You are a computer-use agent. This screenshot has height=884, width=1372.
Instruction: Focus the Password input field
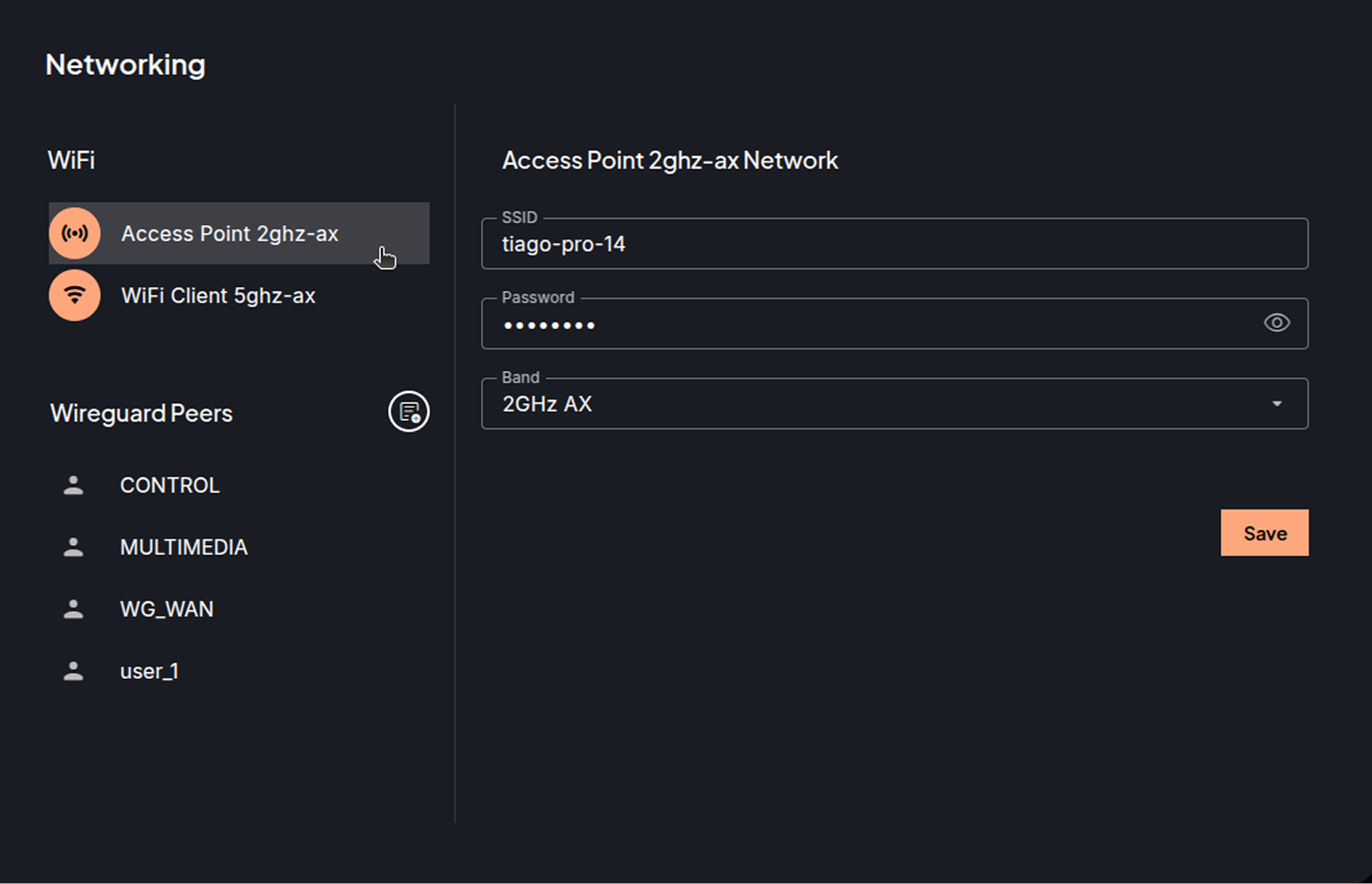(x=869, y=324)
